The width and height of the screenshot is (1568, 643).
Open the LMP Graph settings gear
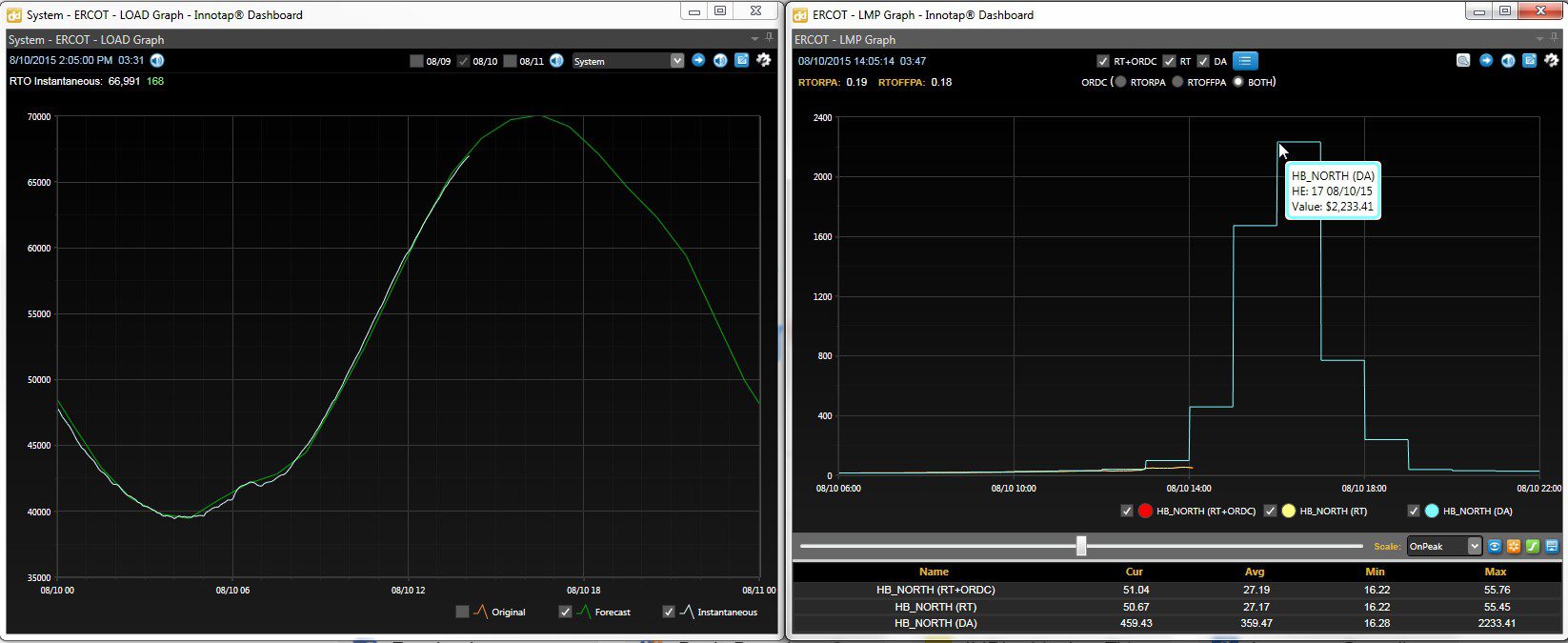pyautogui.click(x=1551, y=60)
